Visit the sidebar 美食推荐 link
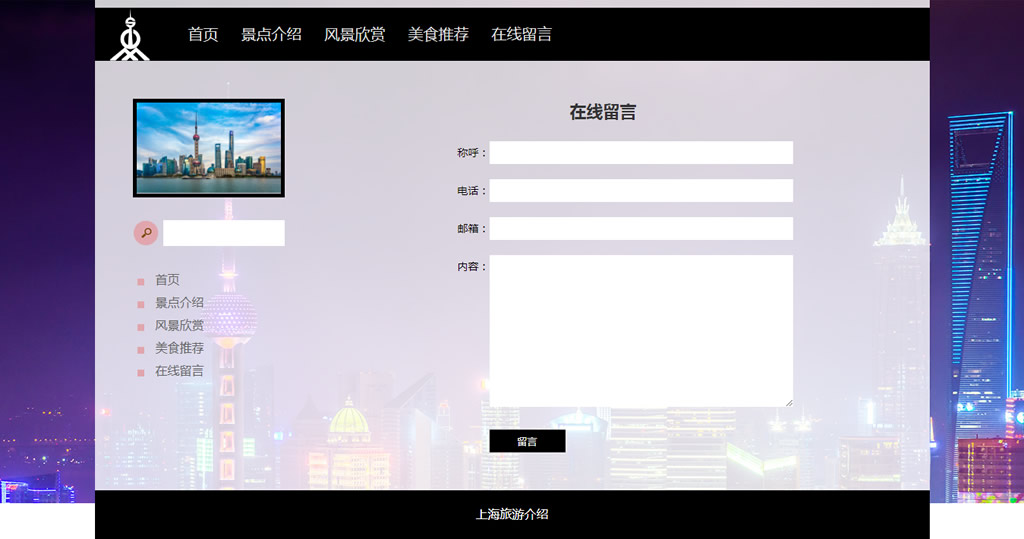Viewport: 1024px width, 539px height. click(x=179, y=349)
